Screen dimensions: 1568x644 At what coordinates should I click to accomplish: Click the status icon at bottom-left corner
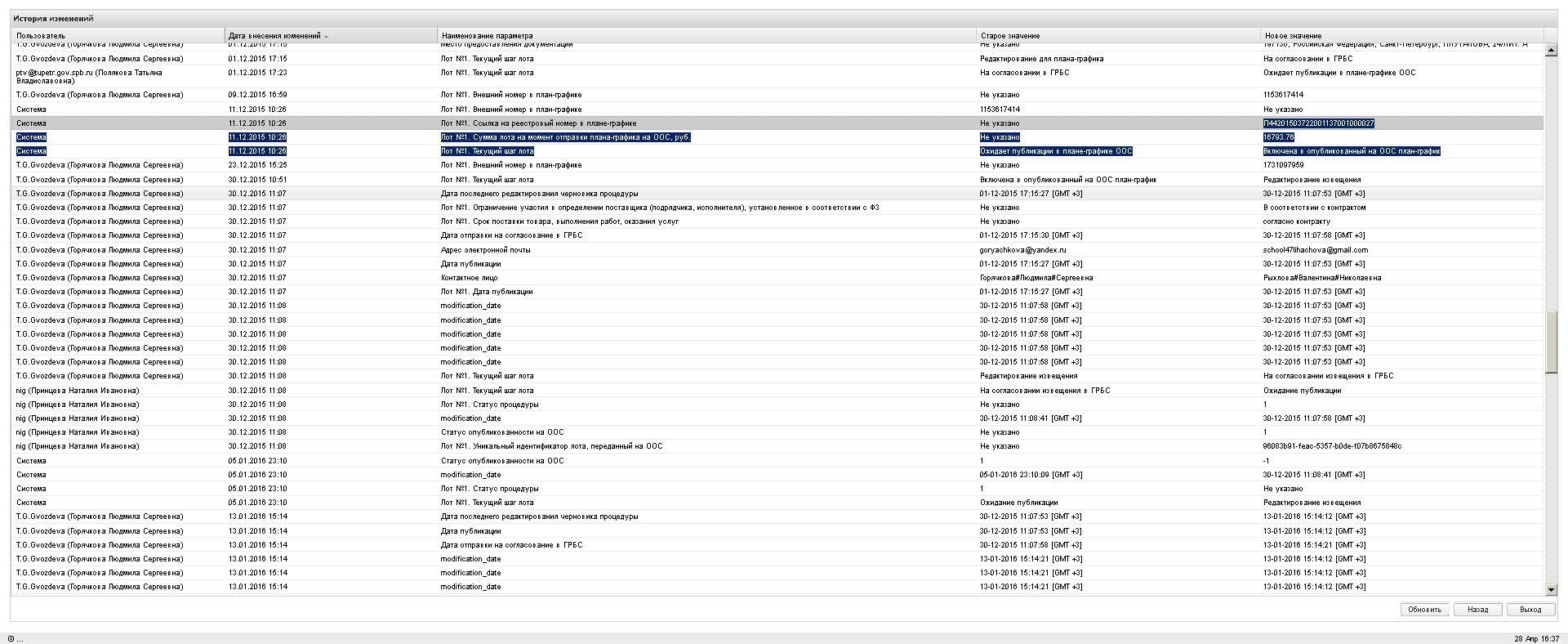point(11,639)
